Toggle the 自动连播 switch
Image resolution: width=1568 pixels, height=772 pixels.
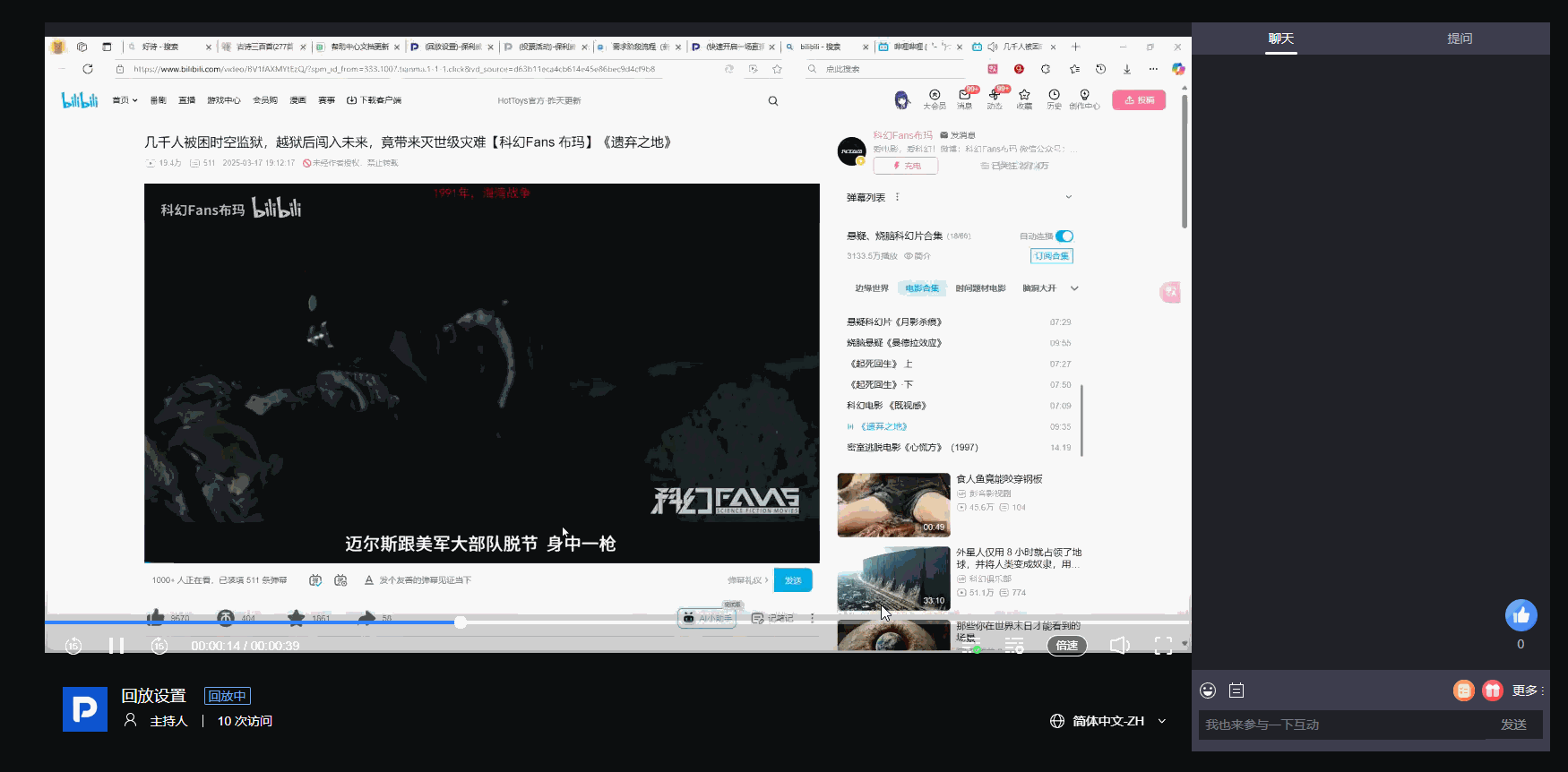(1064, 236)
